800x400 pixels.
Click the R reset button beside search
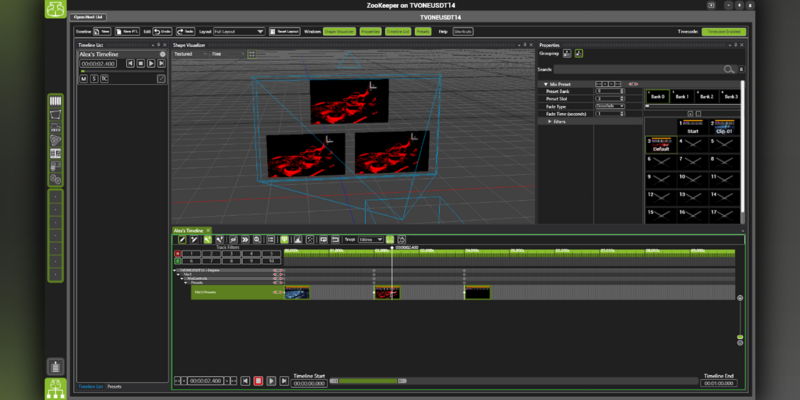point(741,69)
